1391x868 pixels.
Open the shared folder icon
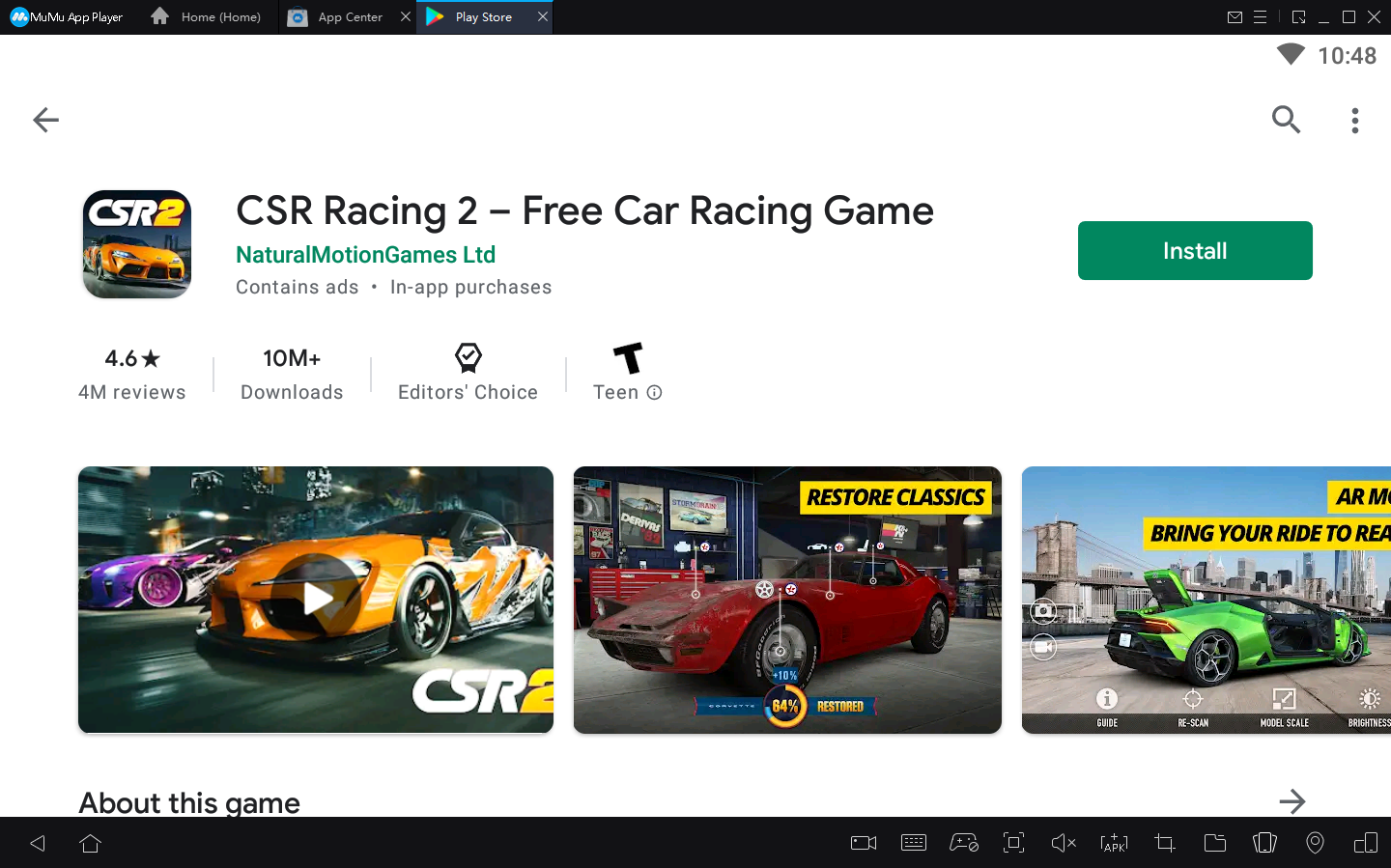pos(1215,843)
